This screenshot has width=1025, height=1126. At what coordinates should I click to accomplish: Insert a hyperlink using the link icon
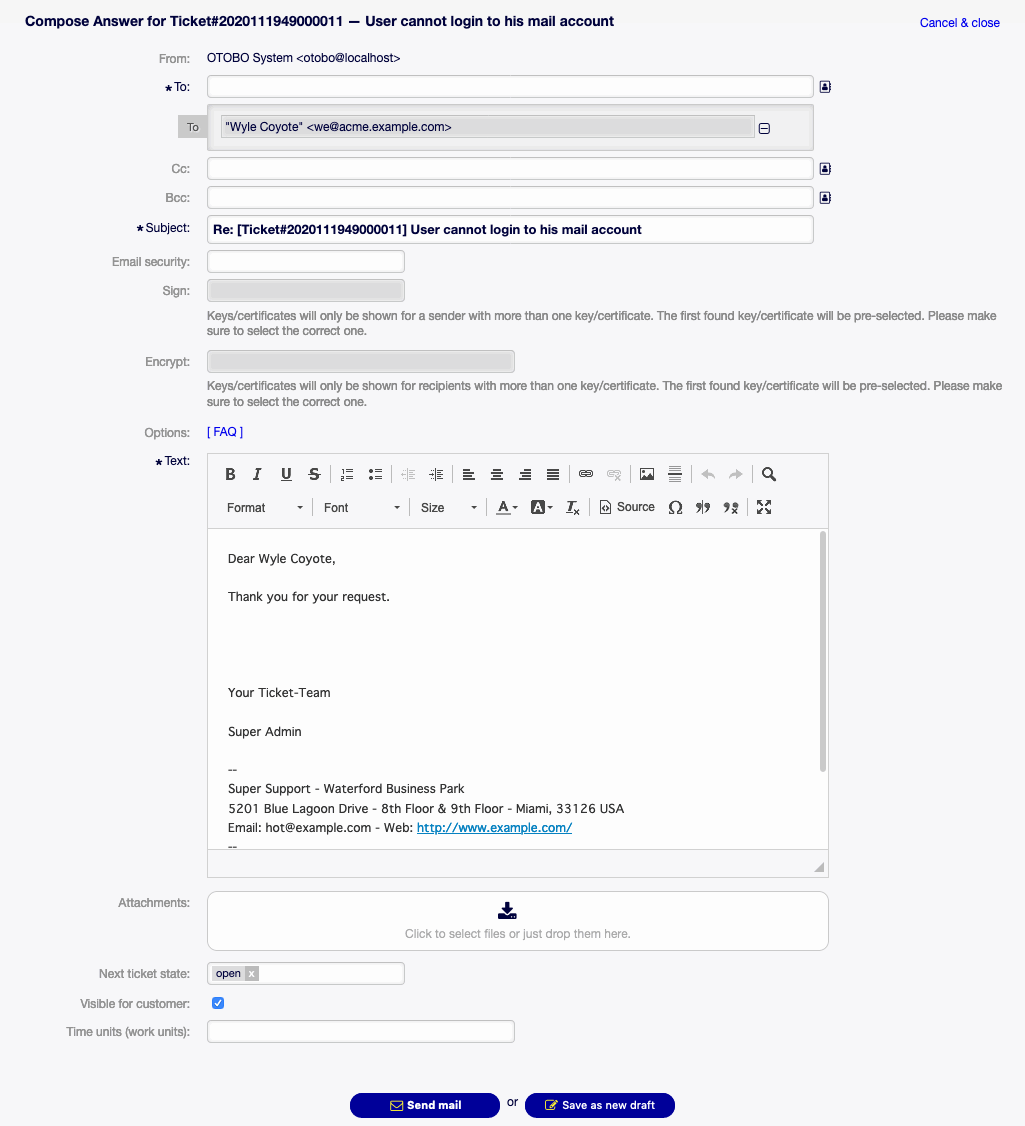point(586,474)
